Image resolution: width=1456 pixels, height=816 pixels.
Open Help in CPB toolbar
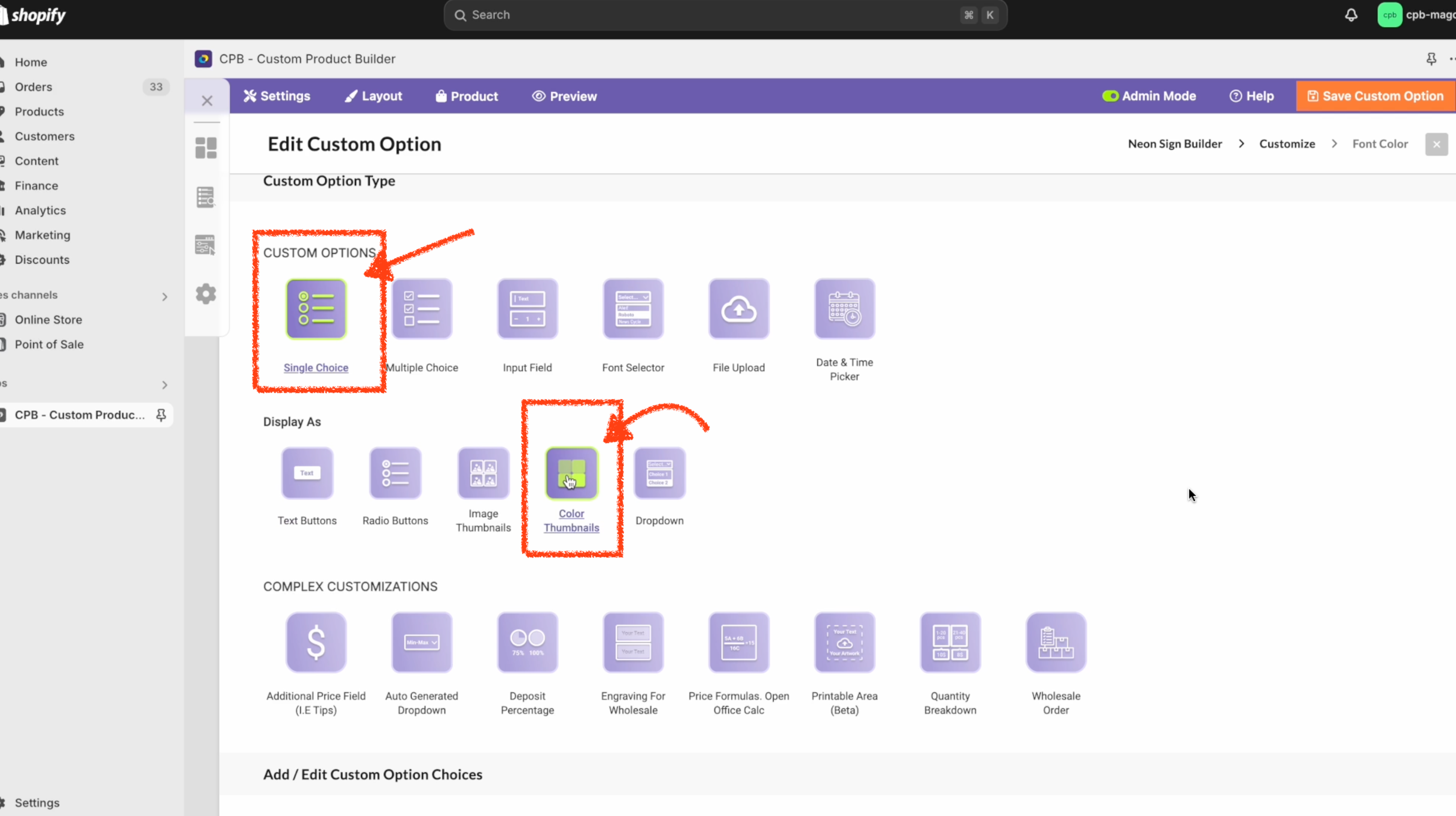(1252, 96)
